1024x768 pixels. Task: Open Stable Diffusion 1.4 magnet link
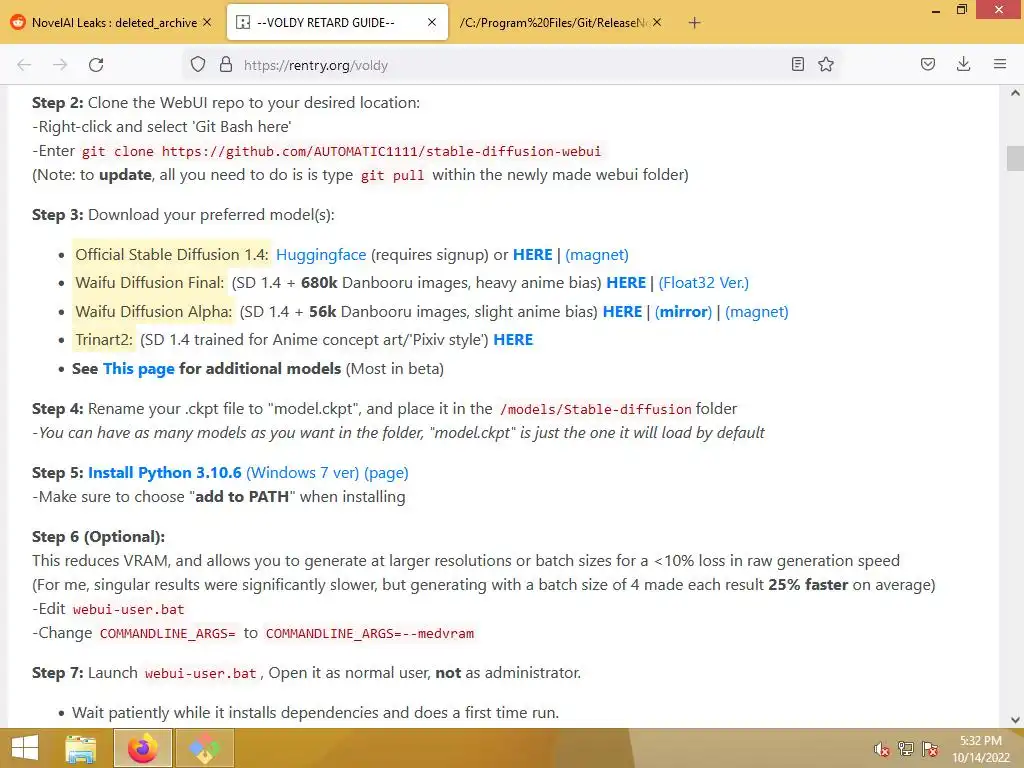click(x=597, y=255)
